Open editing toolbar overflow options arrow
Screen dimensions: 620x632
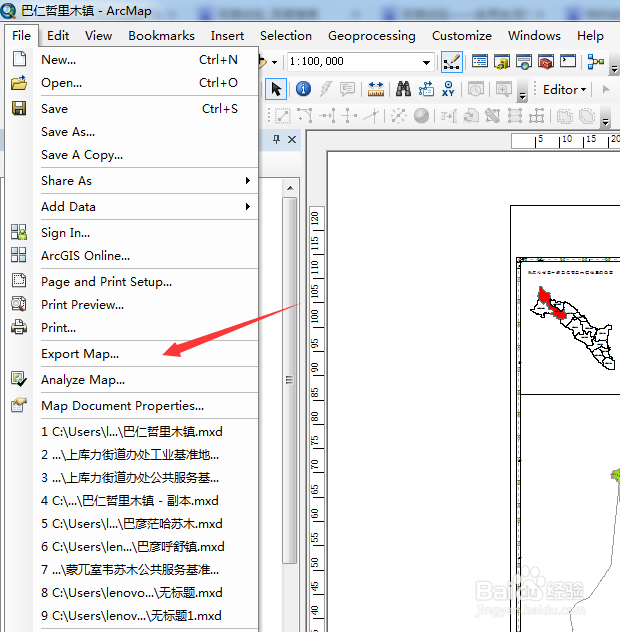pyautogui.click(x=605, y=122)
